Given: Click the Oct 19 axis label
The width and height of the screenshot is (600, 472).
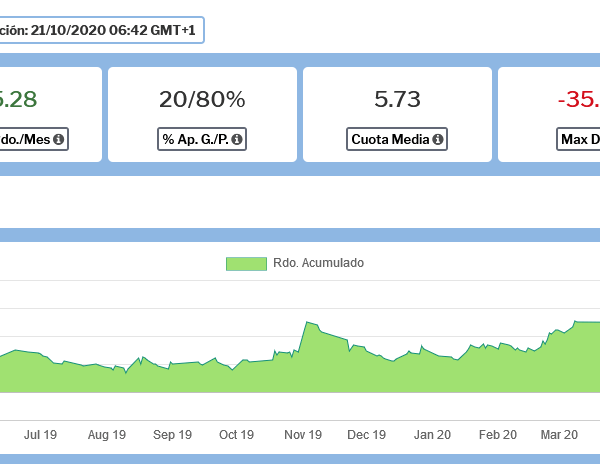Looking at the screenshot, I should click(x=236, y=435).
